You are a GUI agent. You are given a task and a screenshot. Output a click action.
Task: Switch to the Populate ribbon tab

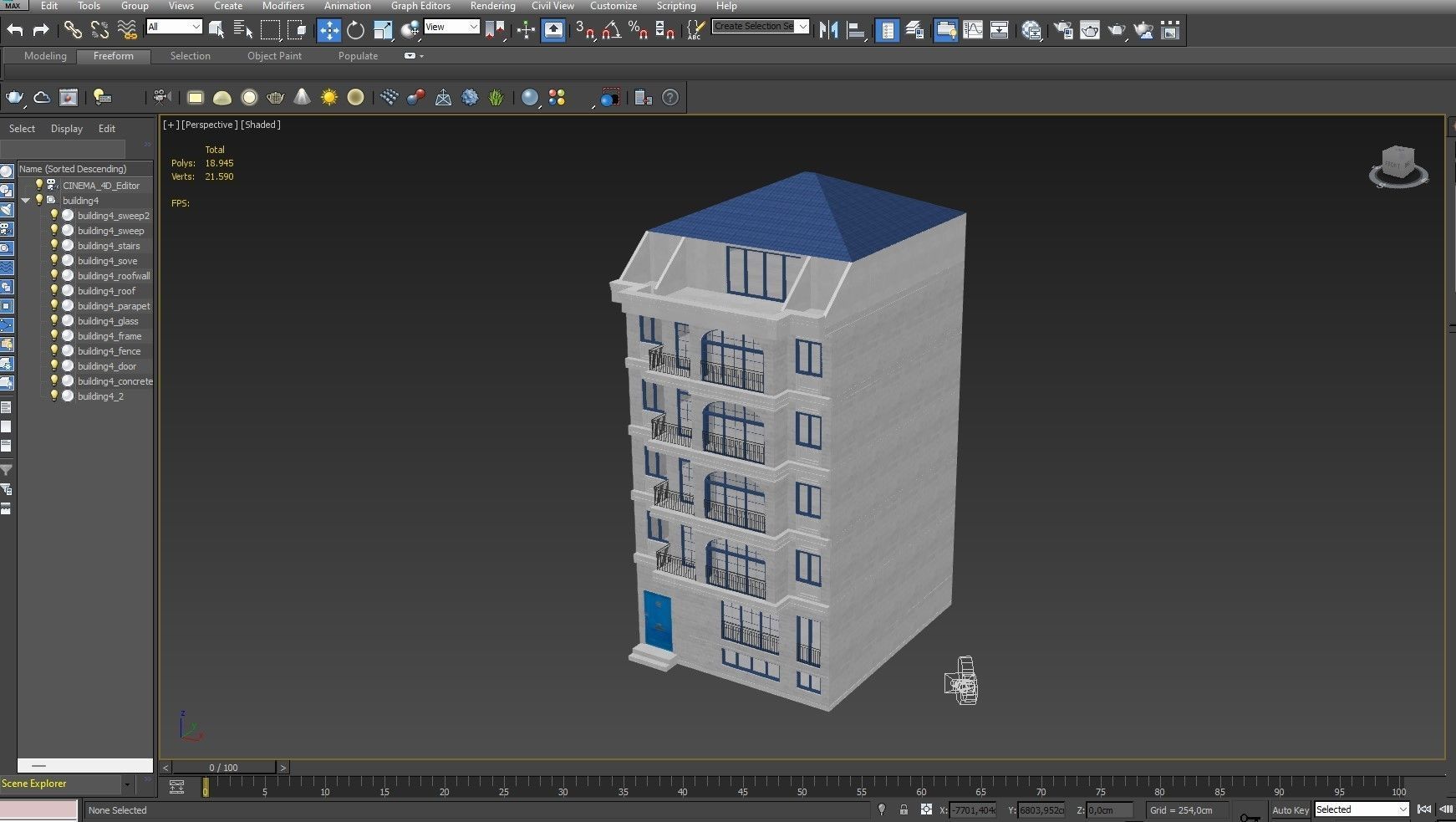point(358,56)
